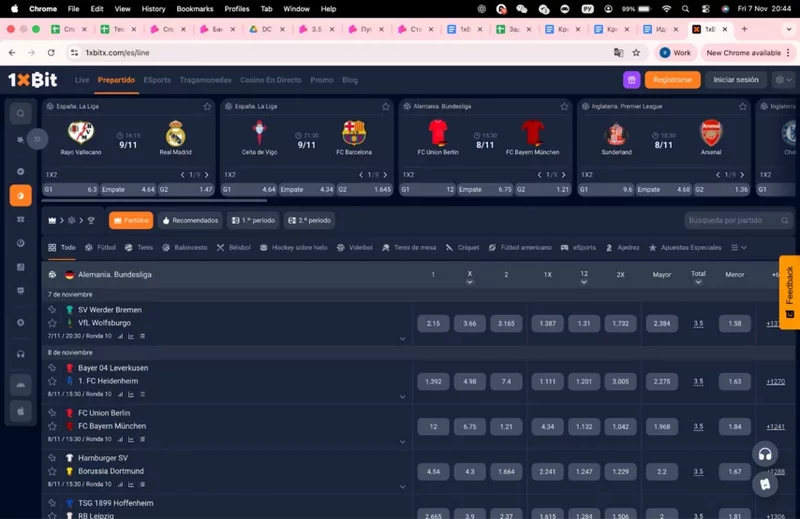The width and height of the screenshot is (800, 519).
Task: Go to the Live tab
Action: click(82, 80)
